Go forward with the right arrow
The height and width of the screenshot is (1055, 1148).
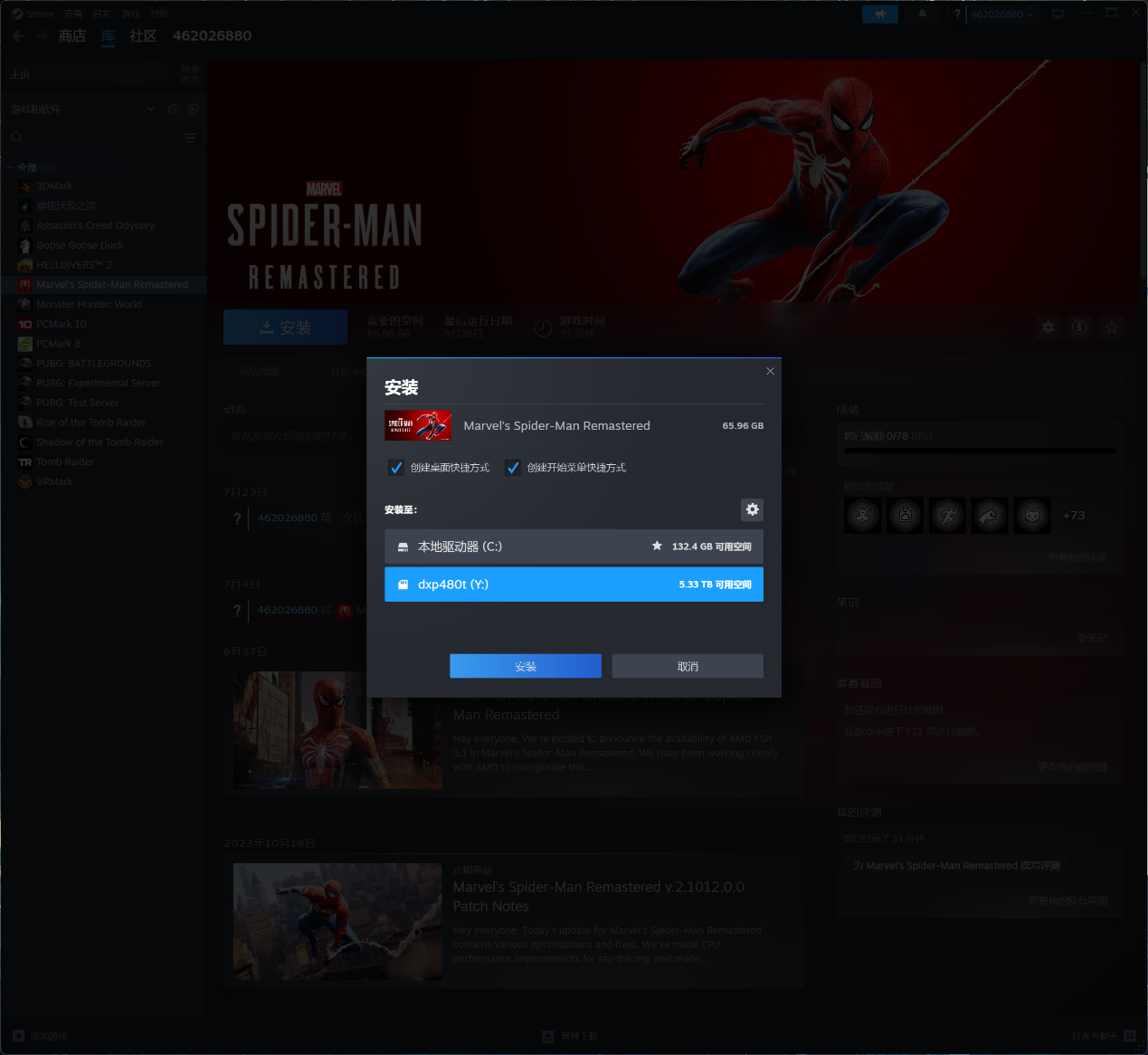43,36
